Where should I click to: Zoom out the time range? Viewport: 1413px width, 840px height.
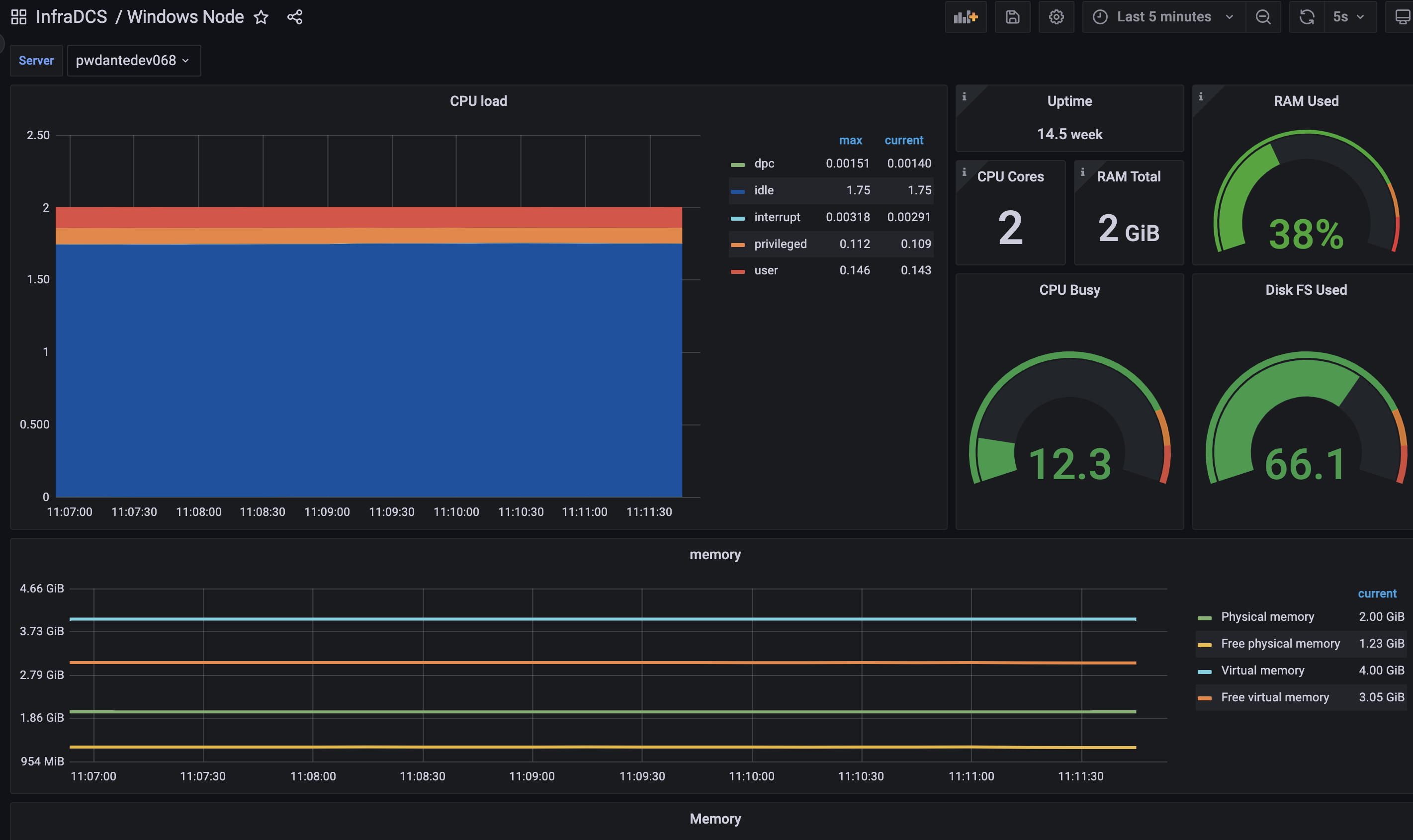tap(1263, 17)
